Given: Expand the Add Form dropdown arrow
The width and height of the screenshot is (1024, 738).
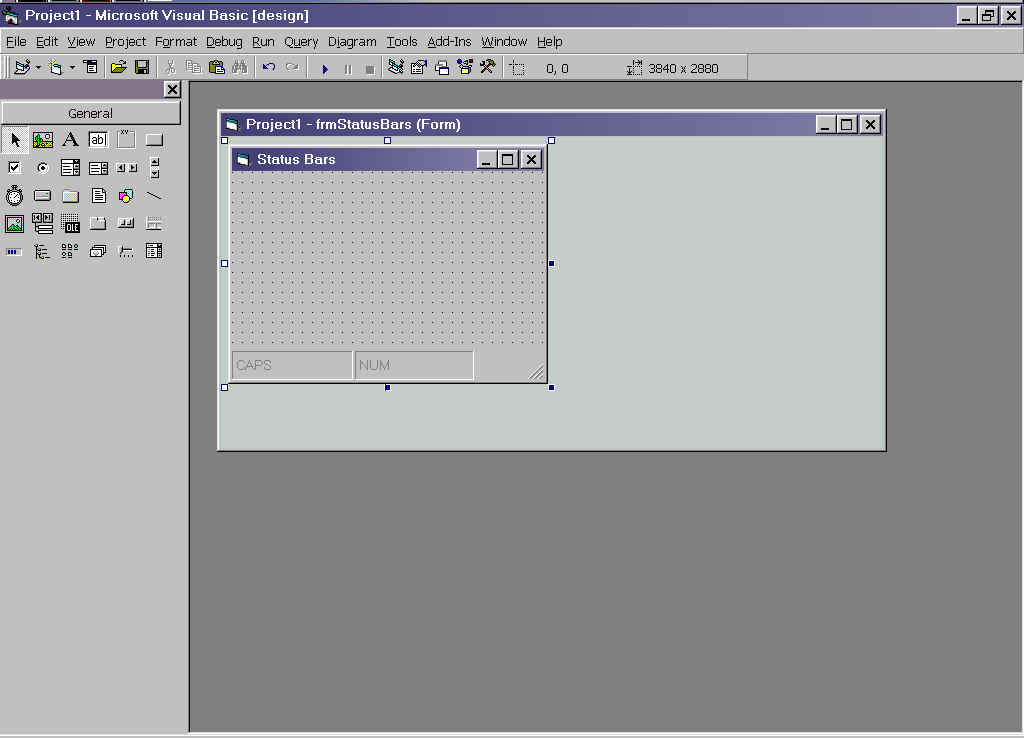Looking at the screenshot, I should [x=72, y=68].
